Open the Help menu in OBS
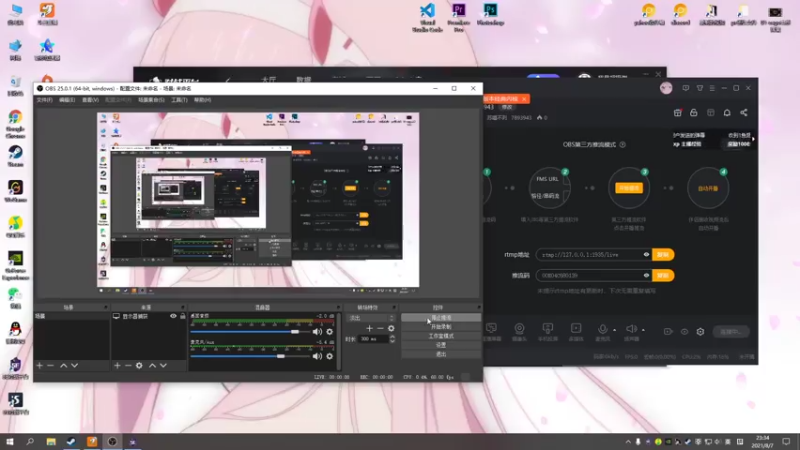 pyautogui.click(x=203, y=100)
